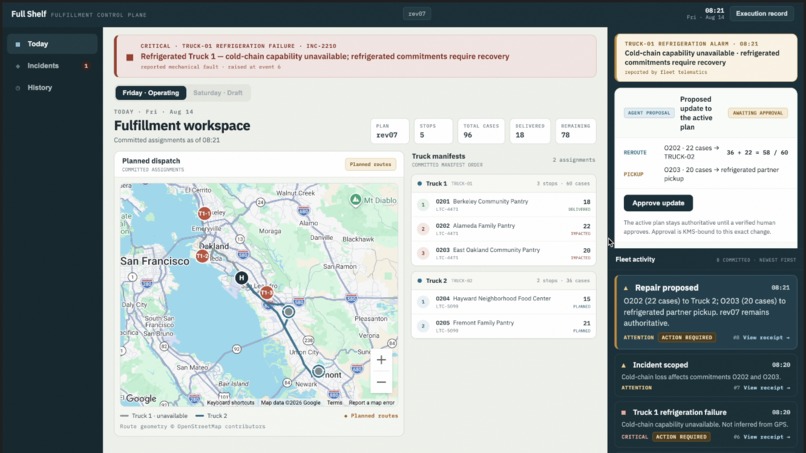Click the AWAITING APPROVAL tag
Viewport: 806px width, 453px height.
coord(758,113)
